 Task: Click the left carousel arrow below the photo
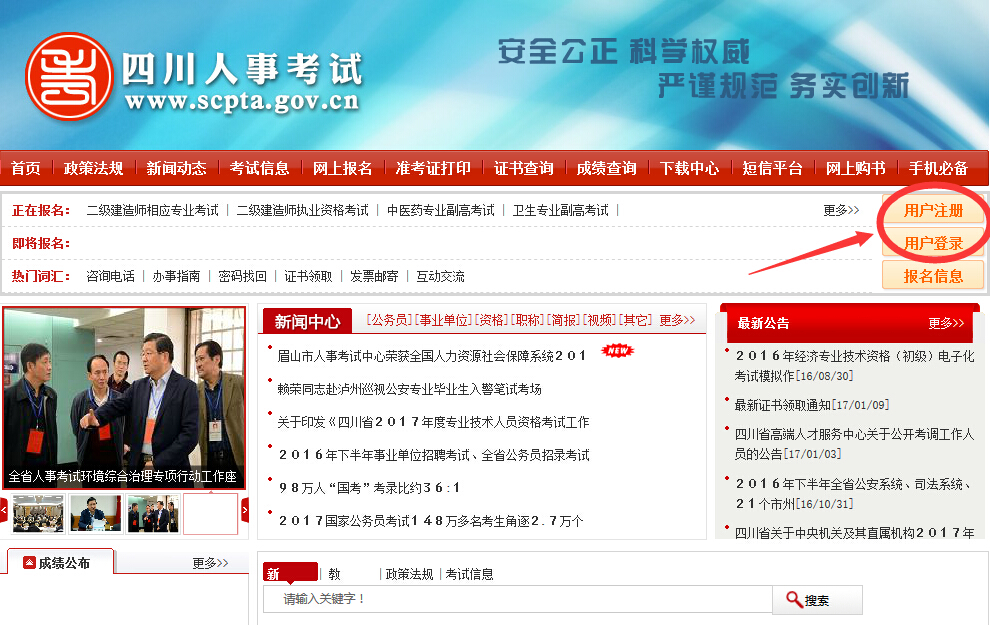pyautogui.click(x=5, y=511)
